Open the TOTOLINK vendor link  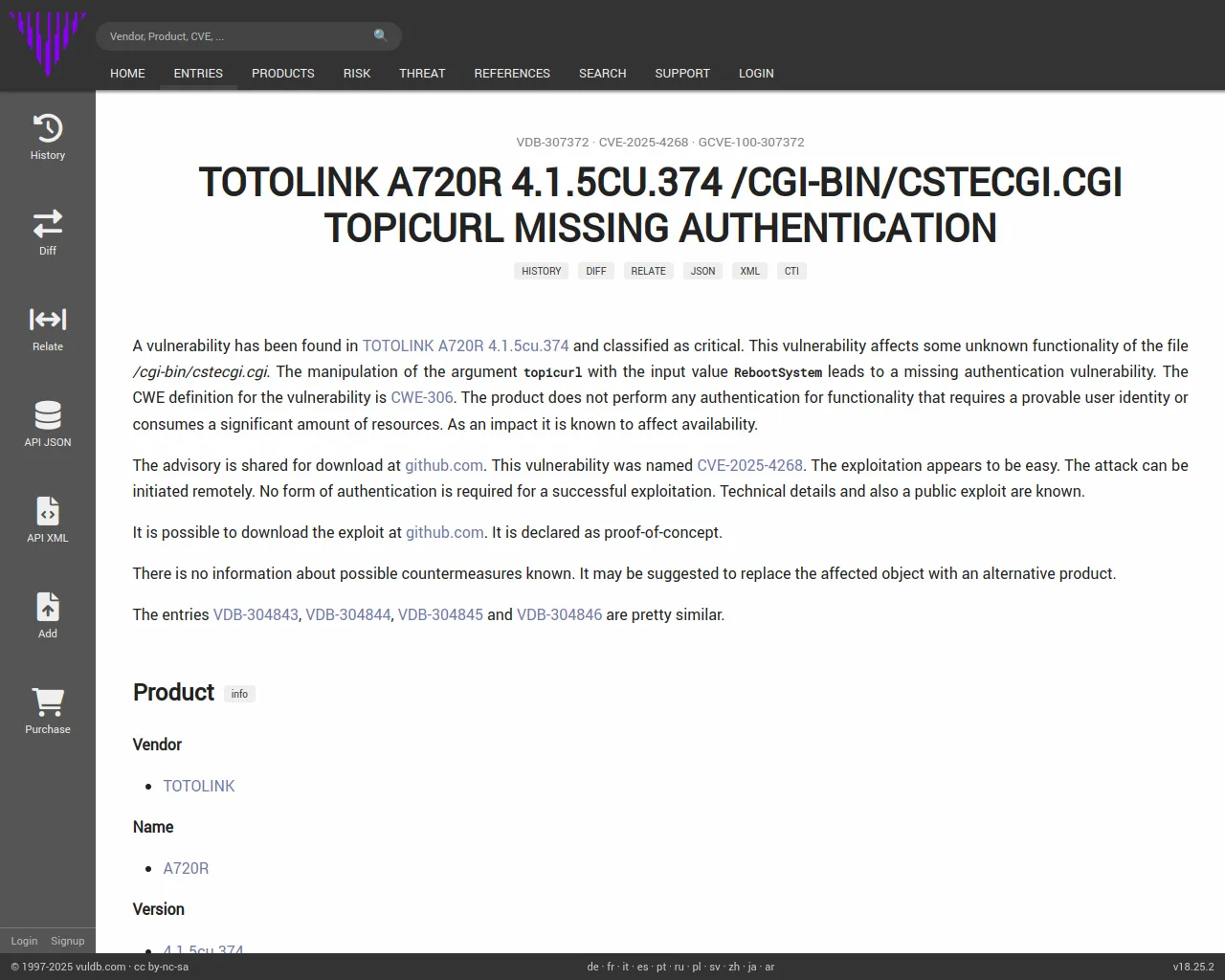tap(199, 786)
